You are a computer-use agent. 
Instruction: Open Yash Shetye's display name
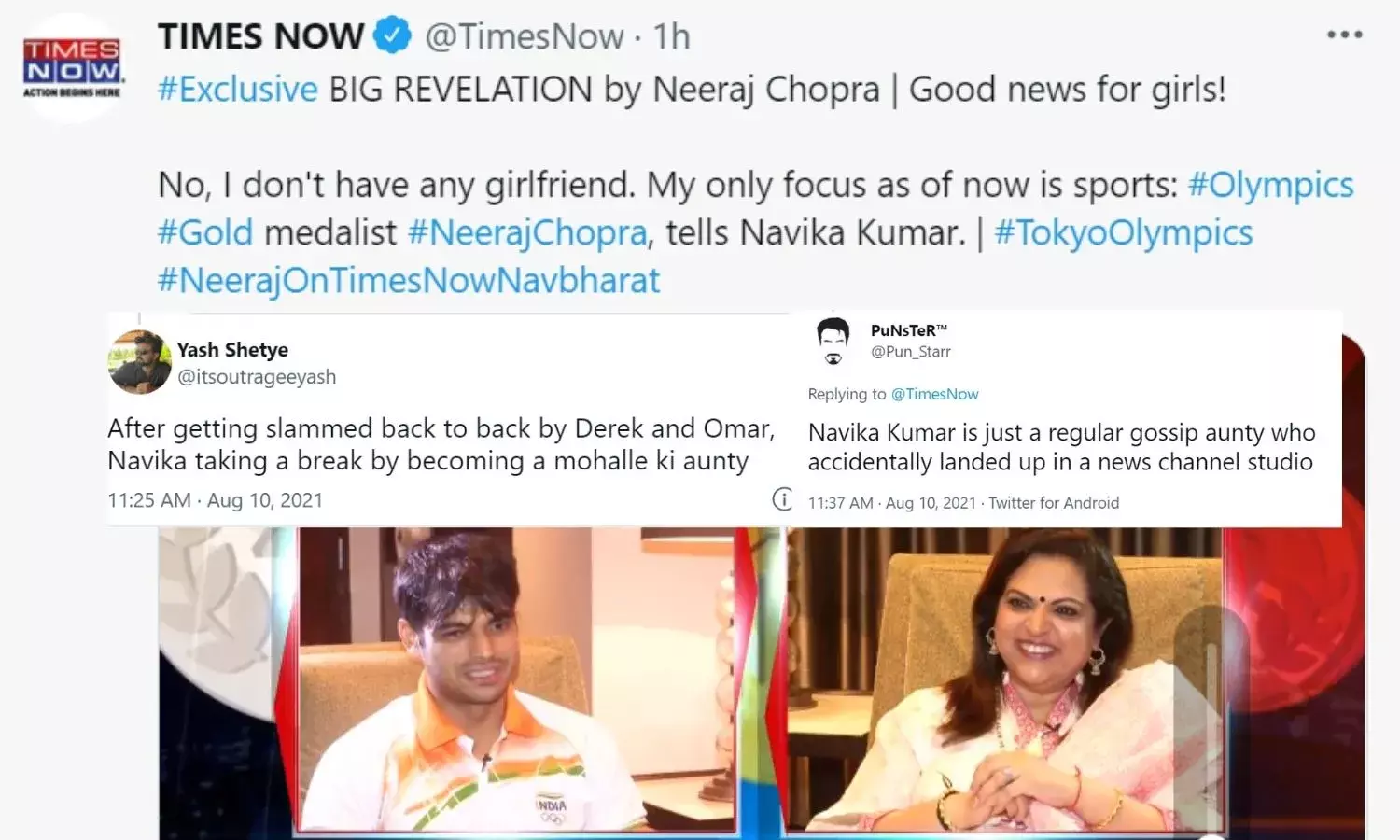pos(232,350)
